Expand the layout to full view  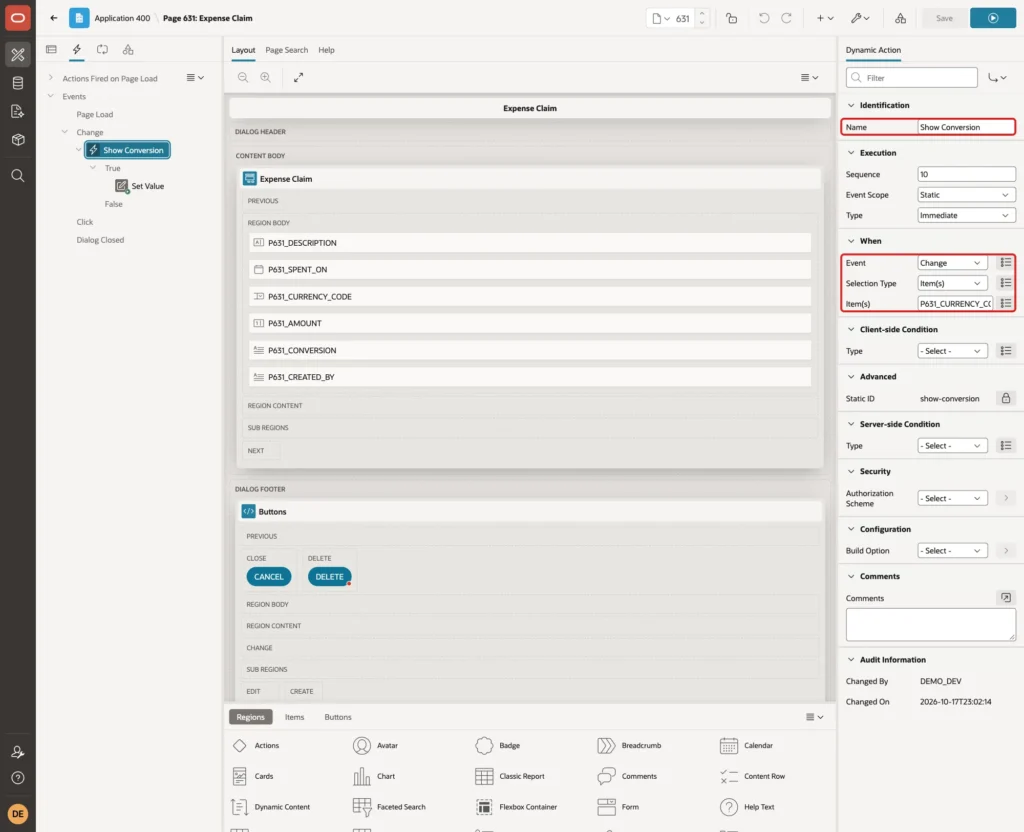click(x=298, y=78)
